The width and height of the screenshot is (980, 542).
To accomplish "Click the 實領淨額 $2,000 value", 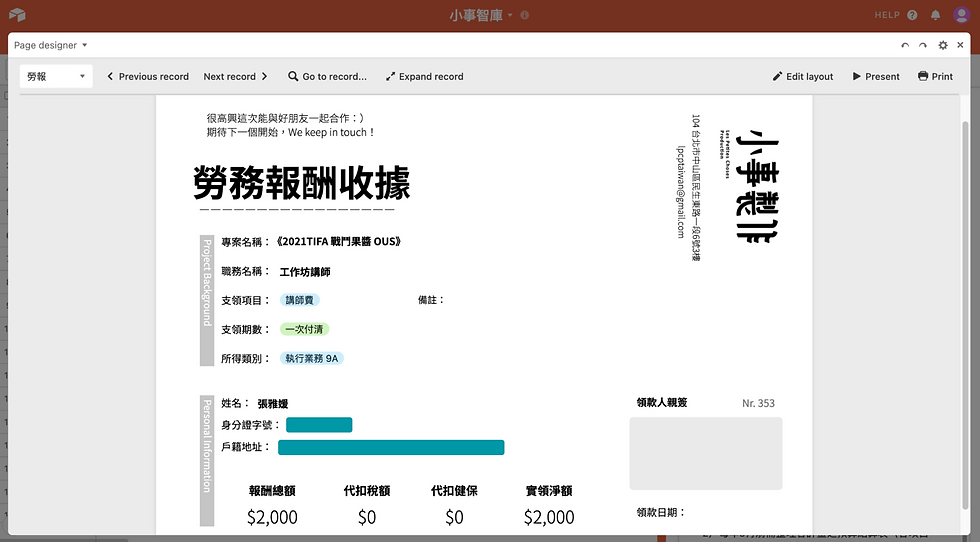I will click(549, 517).
